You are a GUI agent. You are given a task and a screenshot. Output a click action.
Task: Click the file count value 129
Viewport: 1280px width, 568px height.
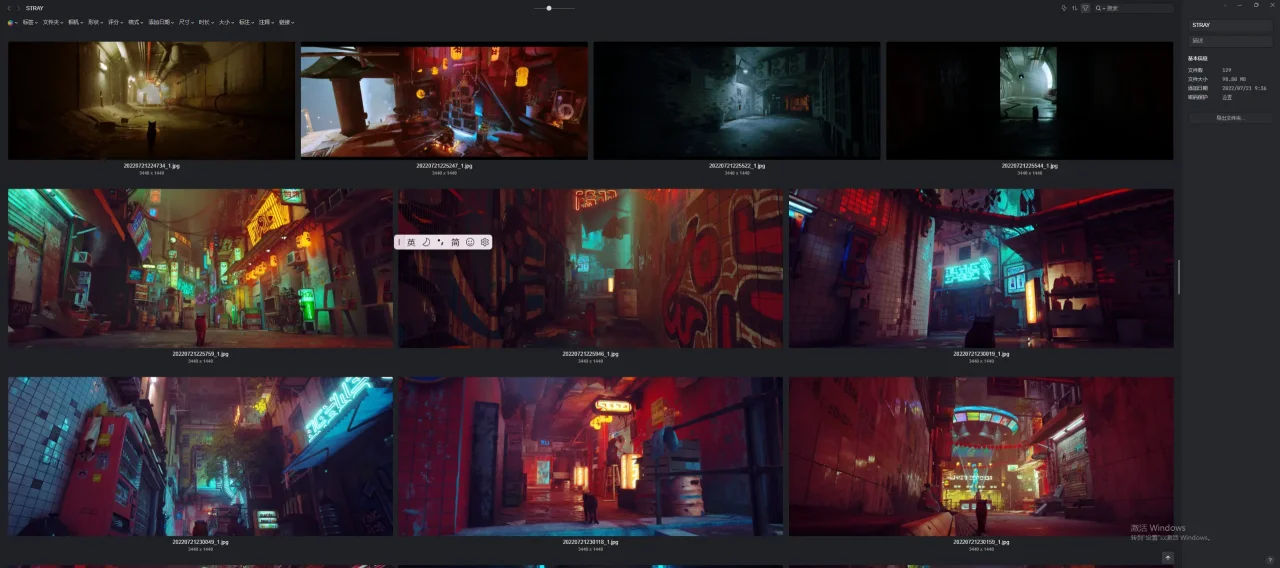(1227, 70)
